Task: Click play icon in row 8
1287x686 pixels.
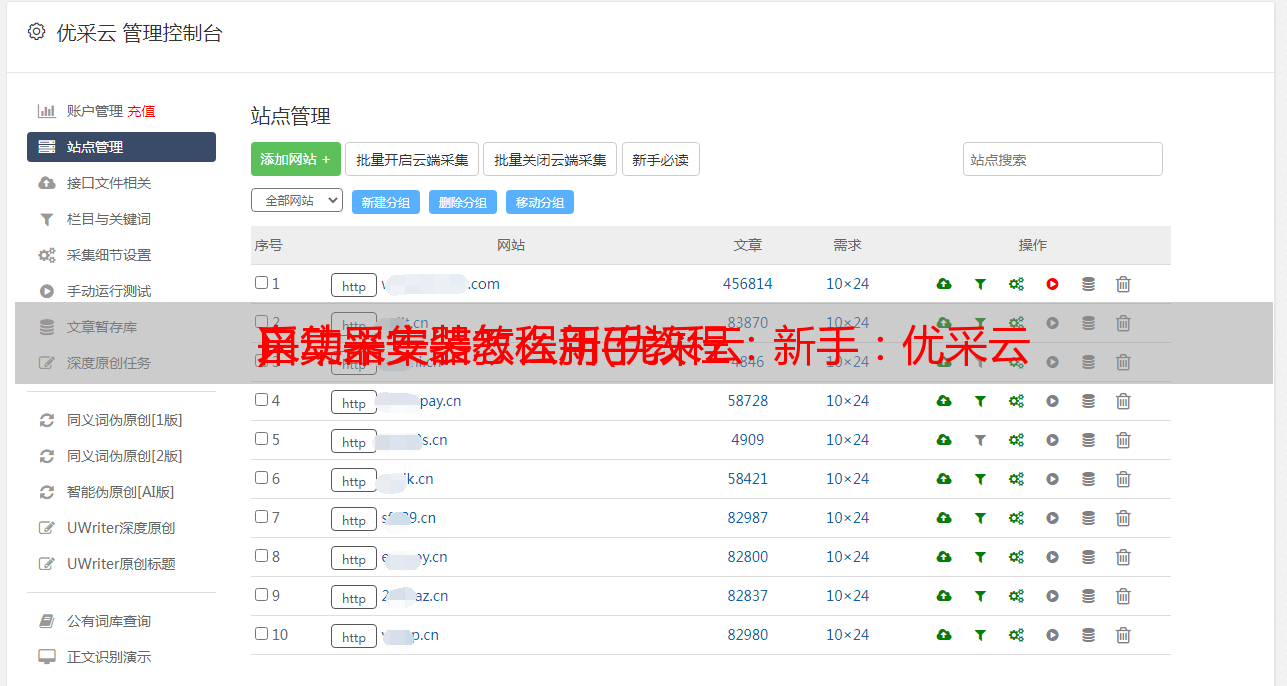Action: 1052,557
